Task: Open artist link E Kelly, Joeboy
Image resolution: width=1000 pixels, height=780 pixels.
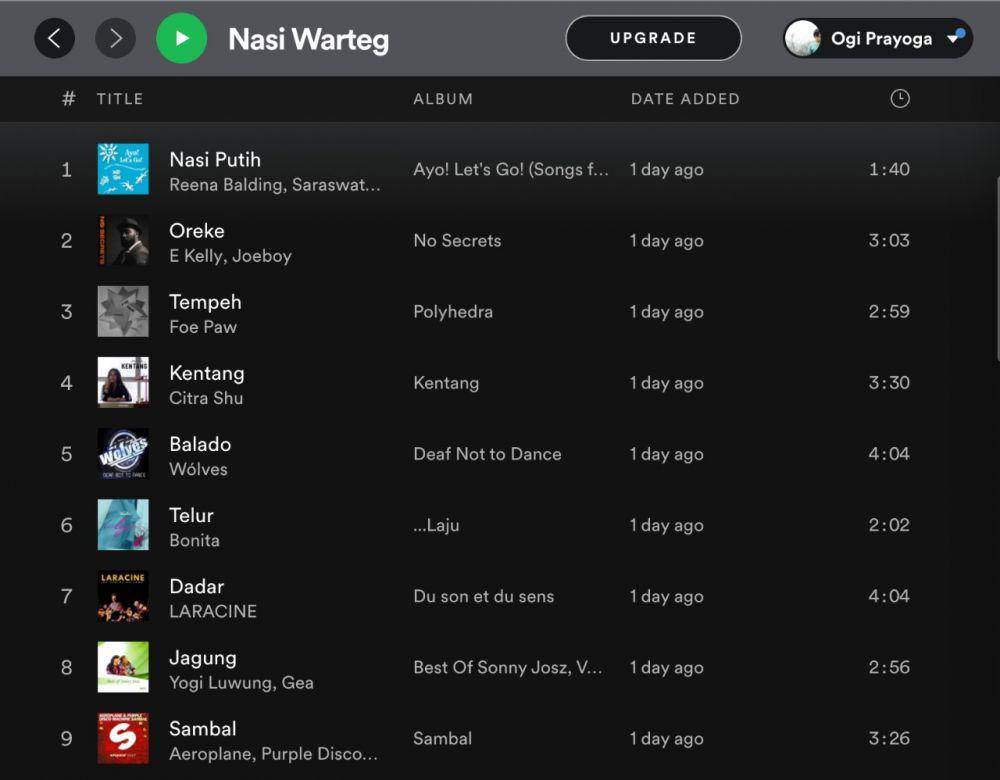Action: [x=230, y=256]
